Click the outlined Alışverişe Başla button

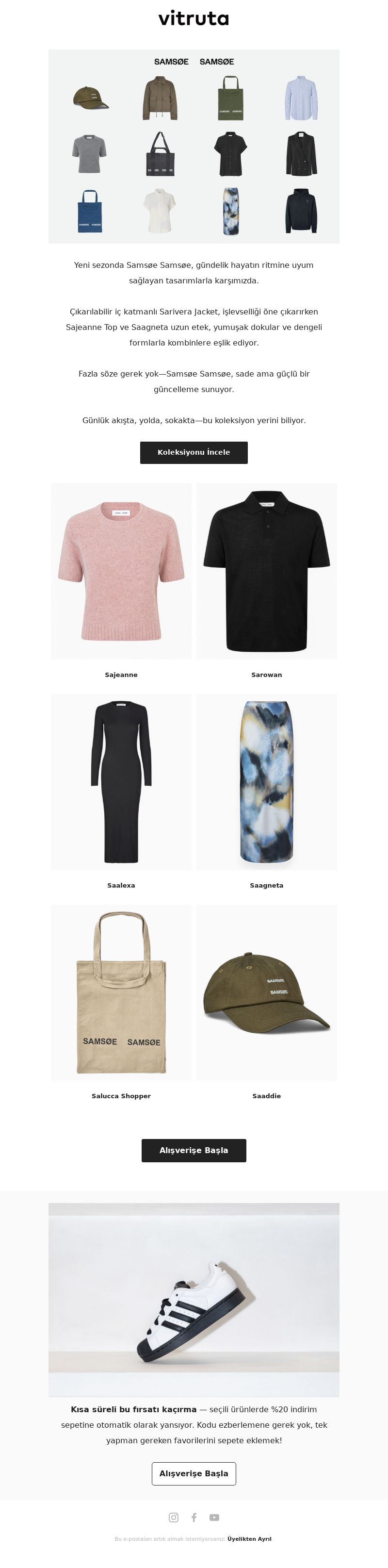(x=194, y=1473)
